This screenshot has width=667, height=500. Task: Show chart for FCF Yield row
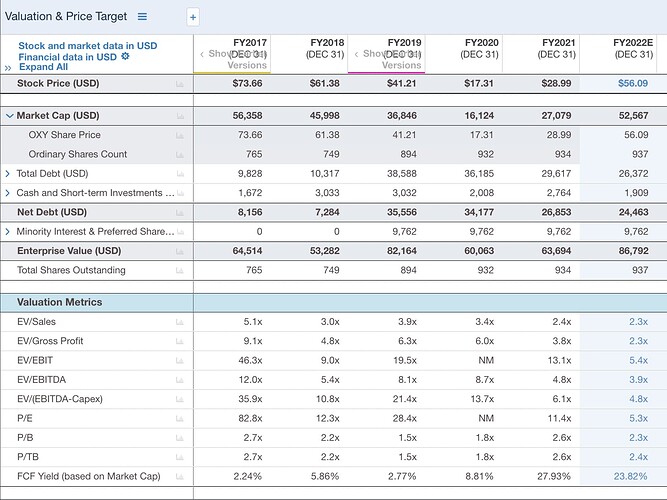[x=180, y=476]
